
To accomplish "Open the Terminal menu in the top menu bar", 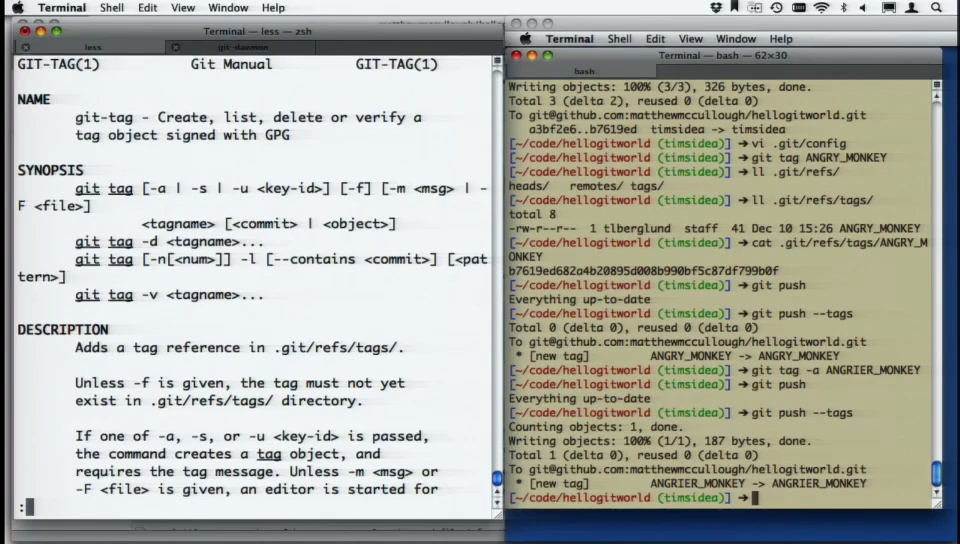I will [x=61, y=8].
